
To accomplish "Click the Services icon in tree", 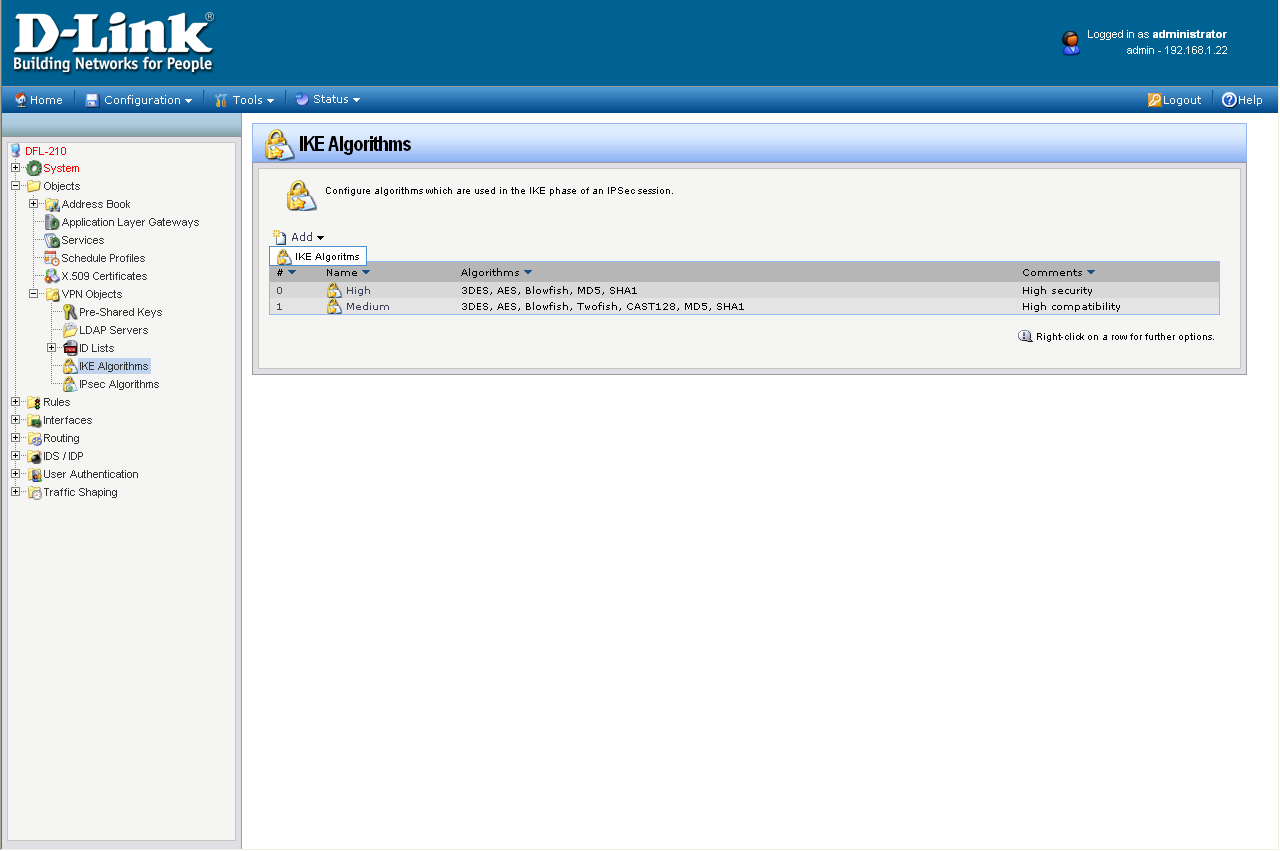I will (x=52, y=240).
